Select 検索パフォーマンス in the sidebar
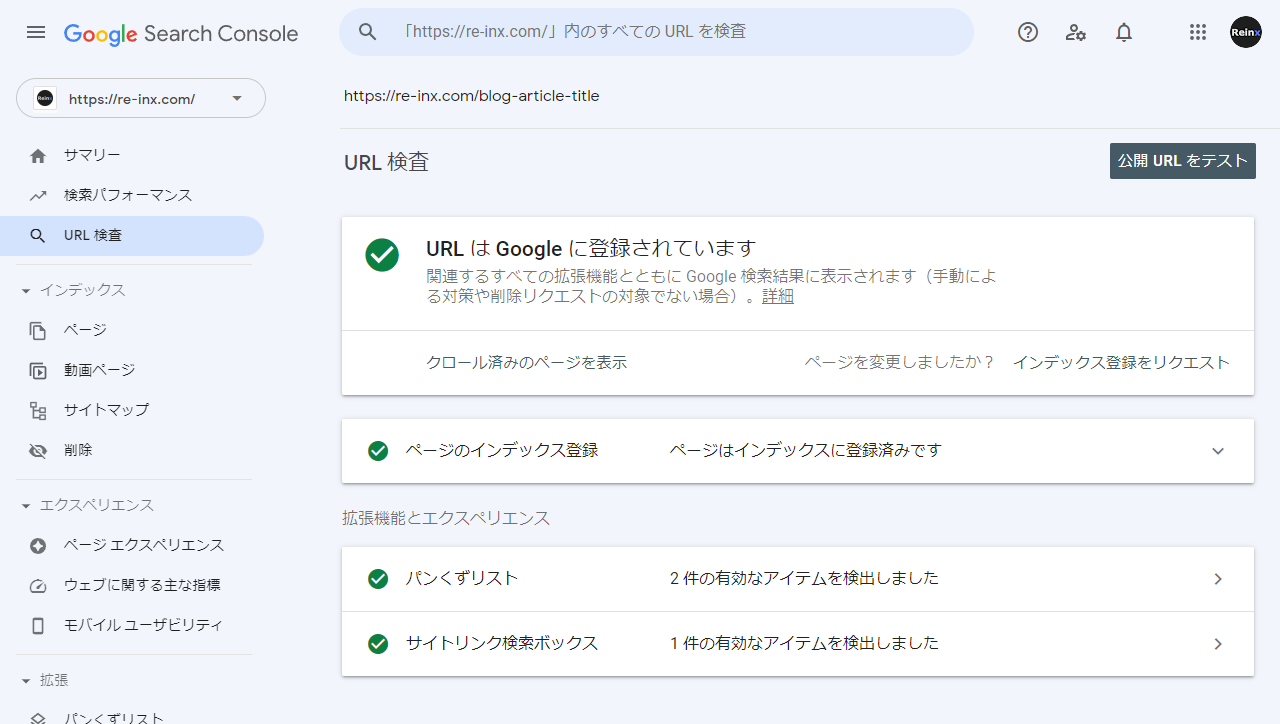Screen dimensions: 1280x724 (x=132, y=195)
